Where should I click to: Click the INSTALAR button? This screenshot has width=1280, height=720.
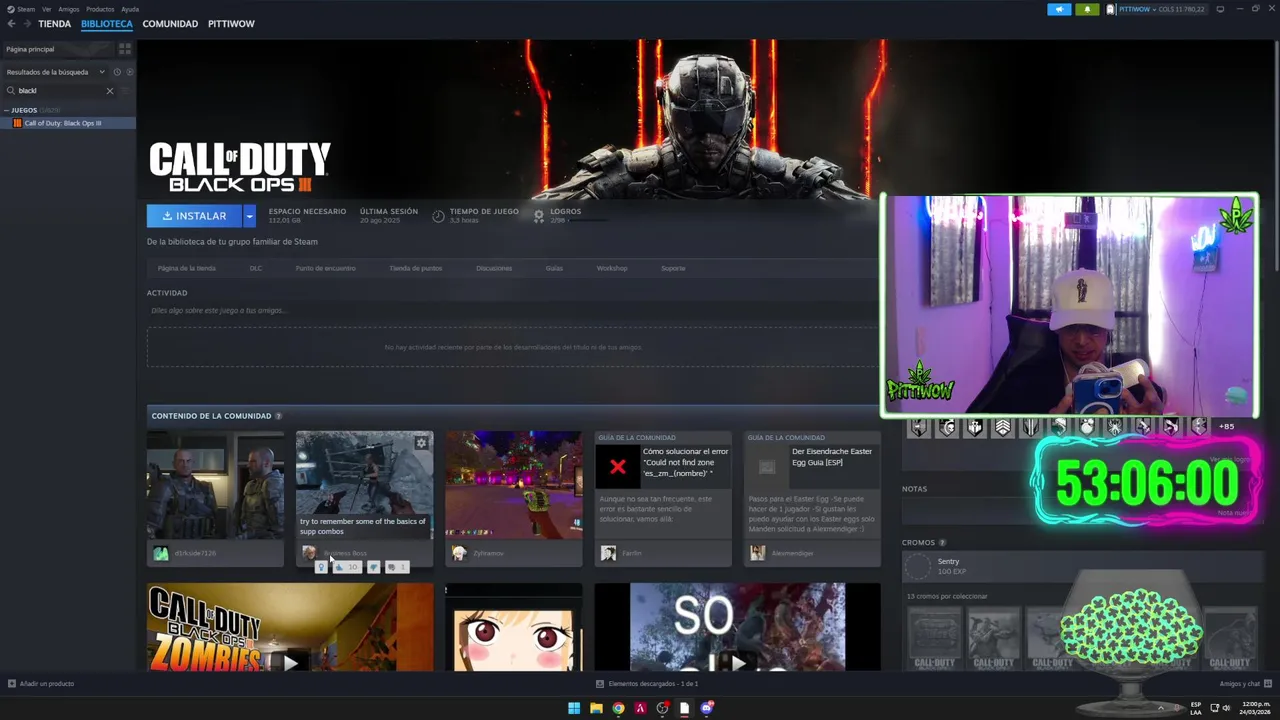pos(194,216)
